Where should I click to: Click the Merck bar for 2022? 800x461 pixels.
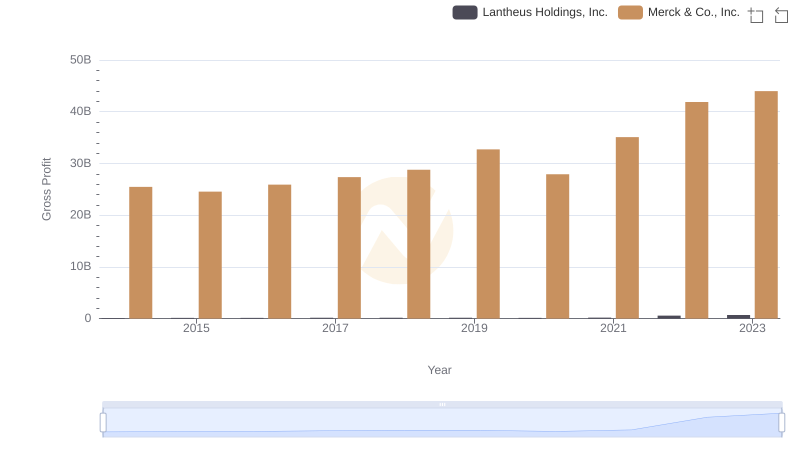(x=696, y=210)
